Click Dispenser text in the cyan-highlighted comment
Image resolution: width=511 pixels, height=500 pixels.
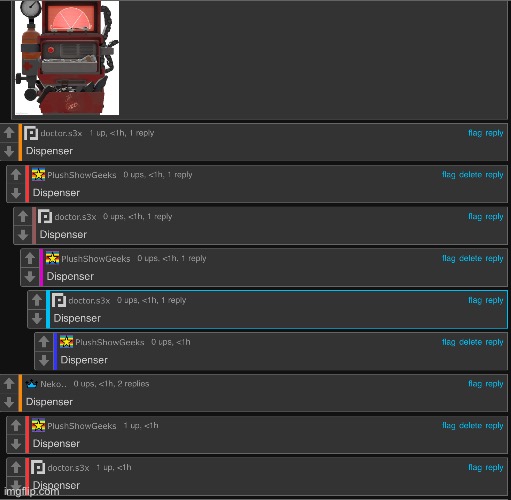[77, 318]
